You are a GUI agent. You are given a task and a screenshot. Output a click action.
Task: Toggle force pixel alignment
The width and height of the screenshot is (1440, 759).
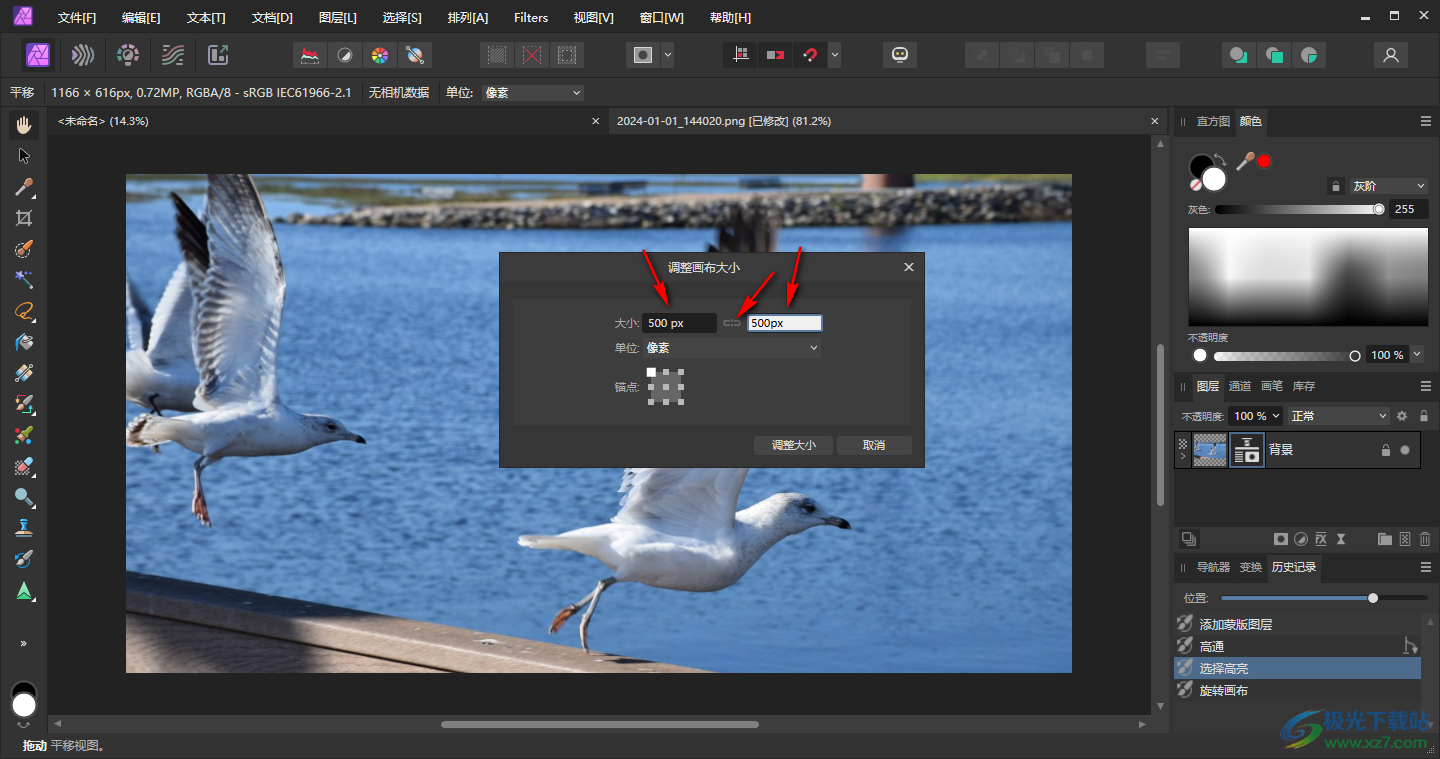(741, 55)
